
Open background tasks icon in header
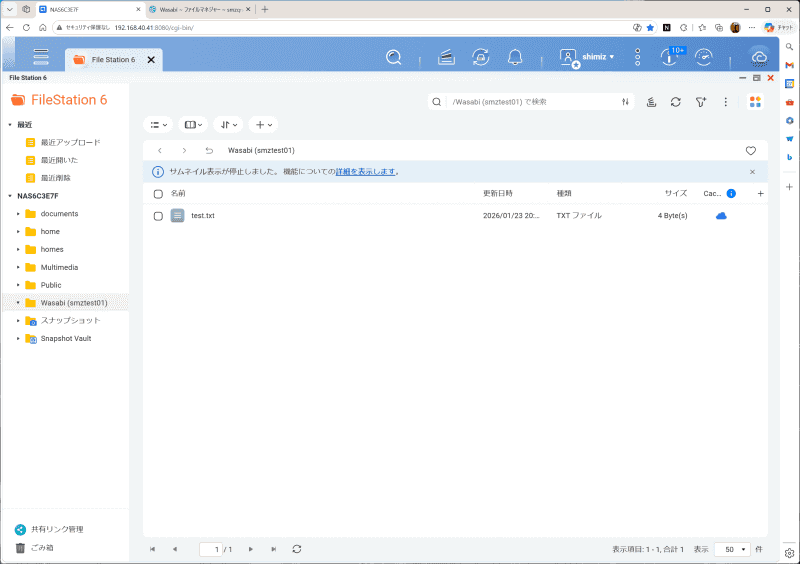point(446,57)
